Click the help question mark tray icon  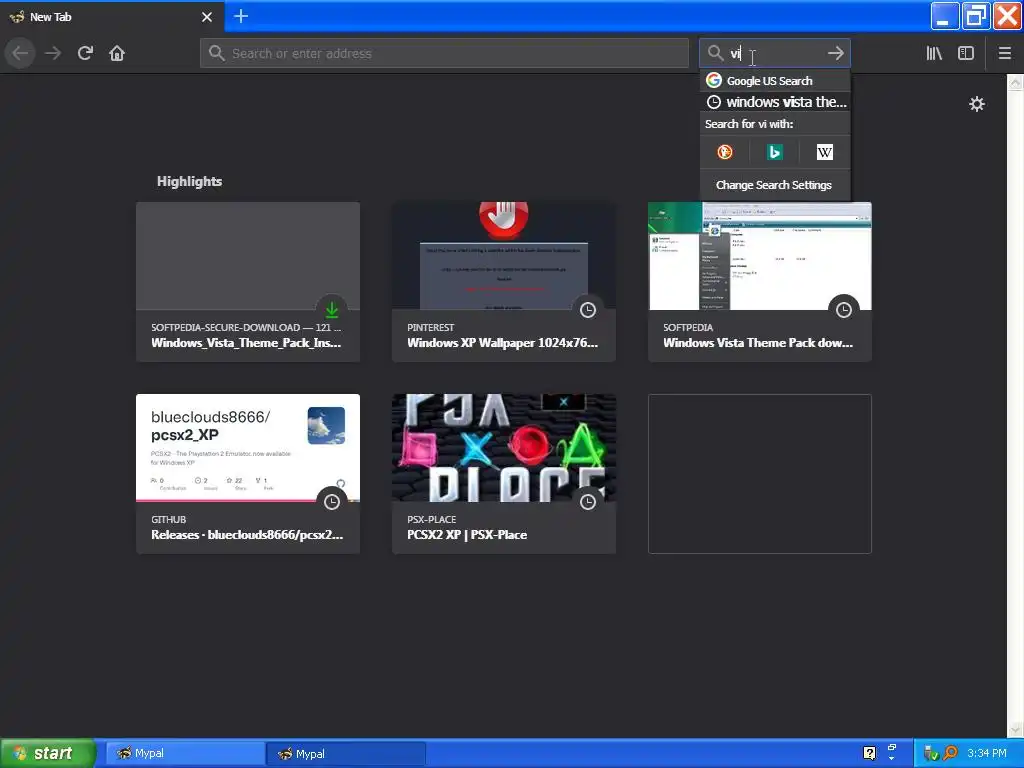[x=869, y=753]
